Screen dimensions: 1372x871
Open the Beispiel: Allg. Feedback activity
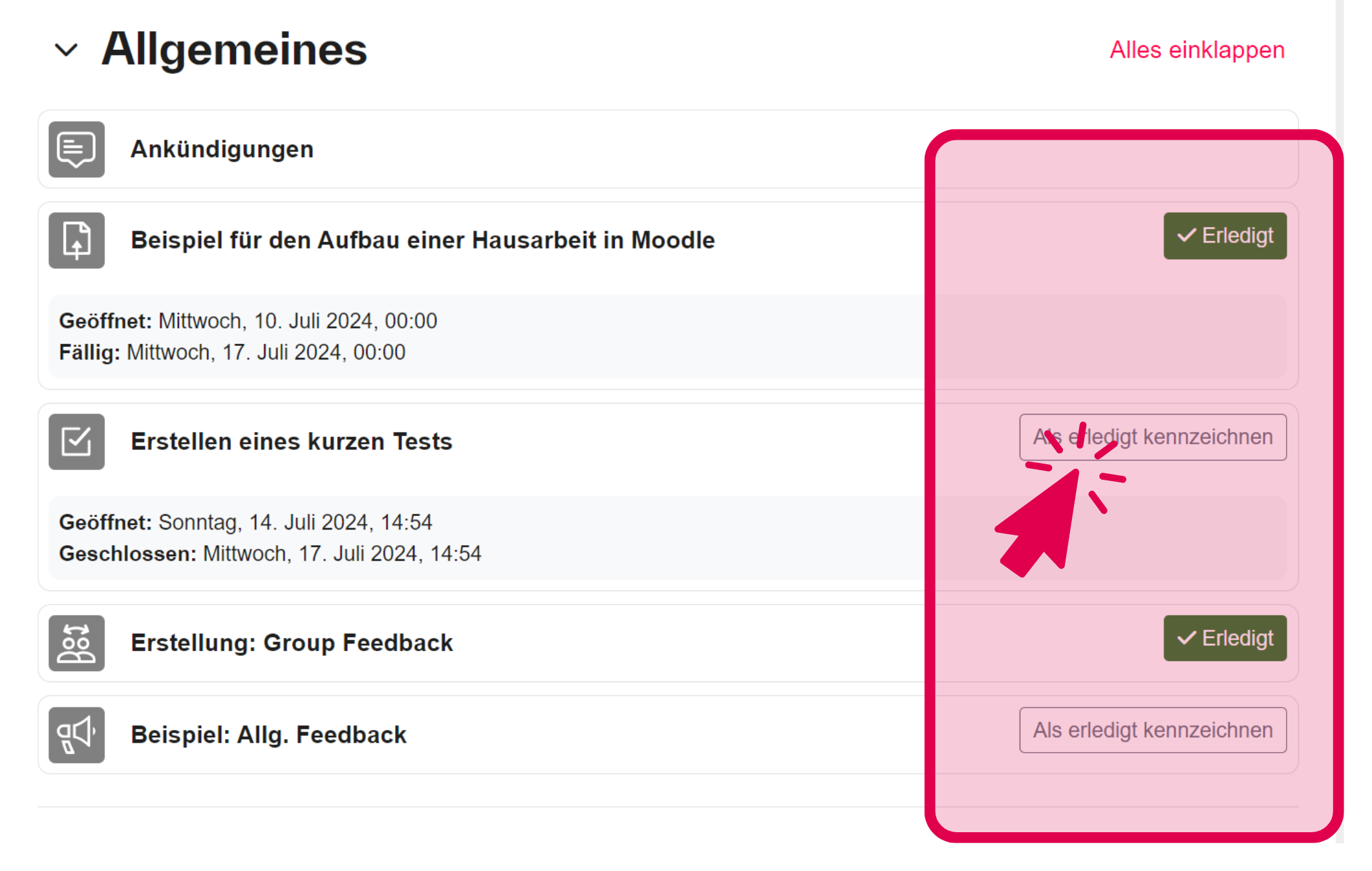[x=268, y=735]
